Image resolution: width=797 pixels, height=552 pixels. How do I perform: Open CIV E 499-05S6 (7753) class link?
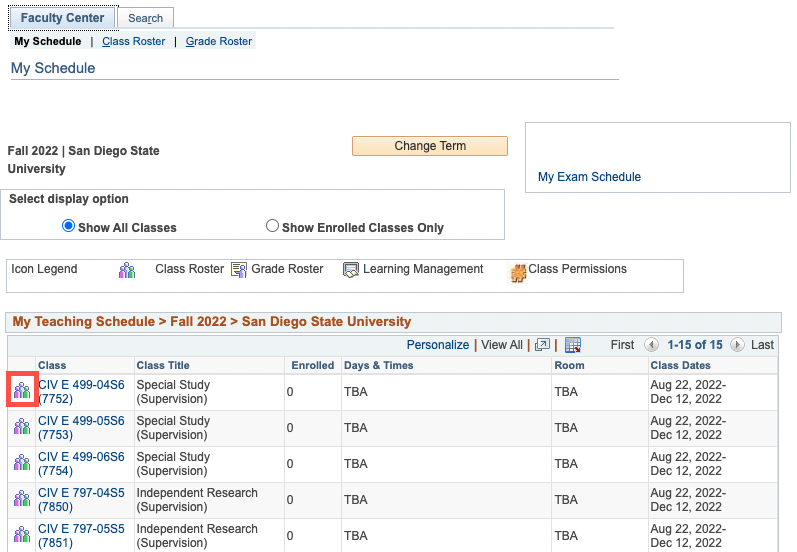(81, 428)
